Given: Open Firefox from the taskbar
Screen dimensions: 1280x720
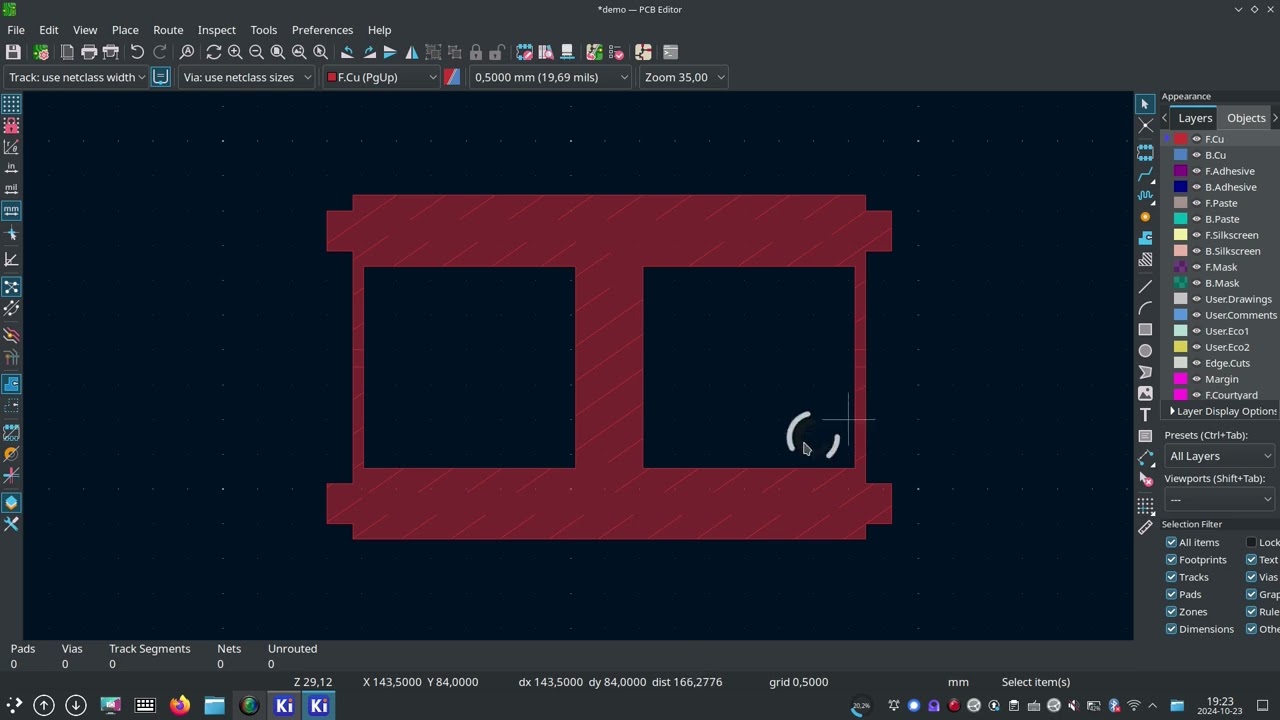Looking at the screenshot, I should click(x=179, y=706).
